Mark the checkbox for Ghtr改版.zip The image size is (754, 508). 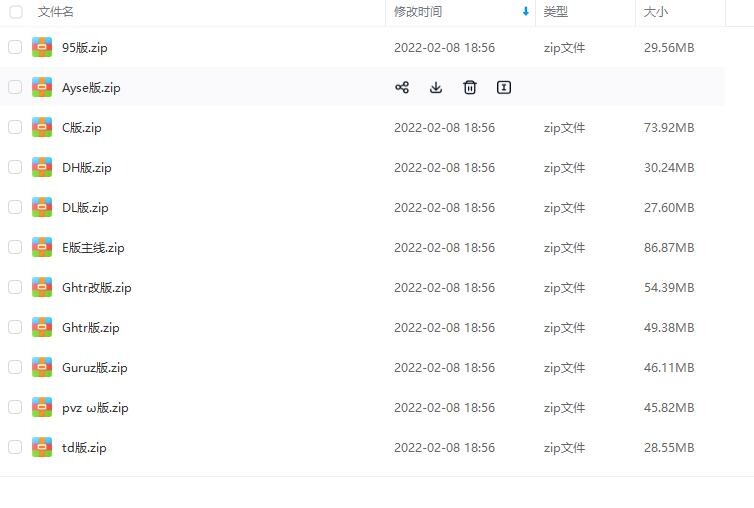[15, 287]
